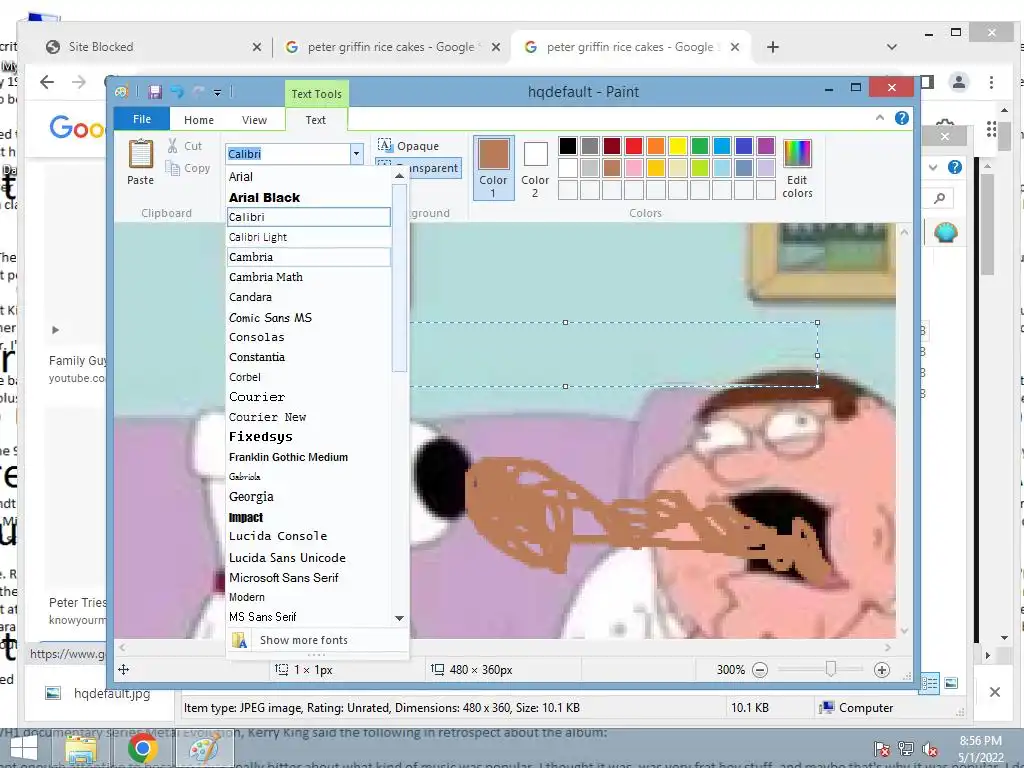Choose Georgia from the font list
Viewport: 1024px width, 768px height.
308,496
